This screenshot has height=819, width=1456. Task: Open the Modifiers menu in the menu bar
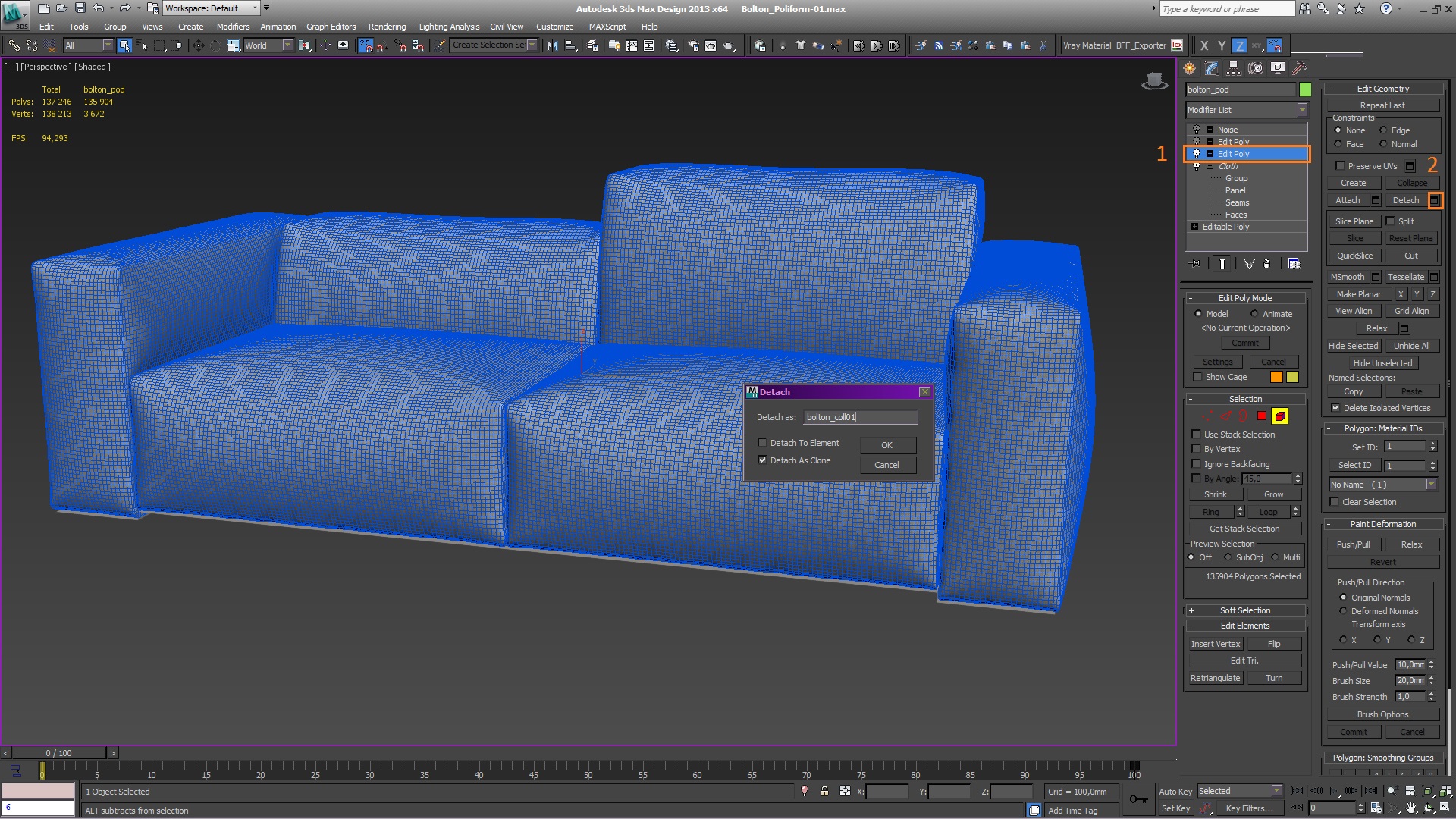tap(231, 27)
